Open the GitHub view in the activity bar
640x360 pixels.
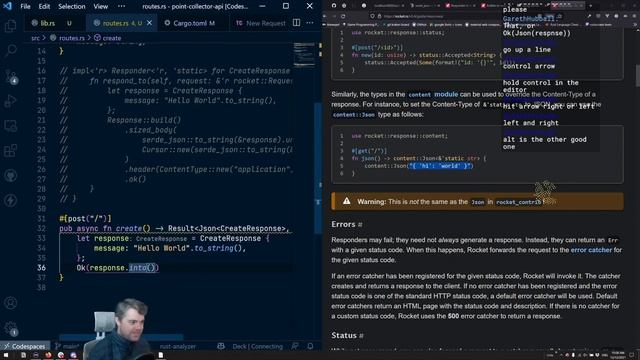11,176
